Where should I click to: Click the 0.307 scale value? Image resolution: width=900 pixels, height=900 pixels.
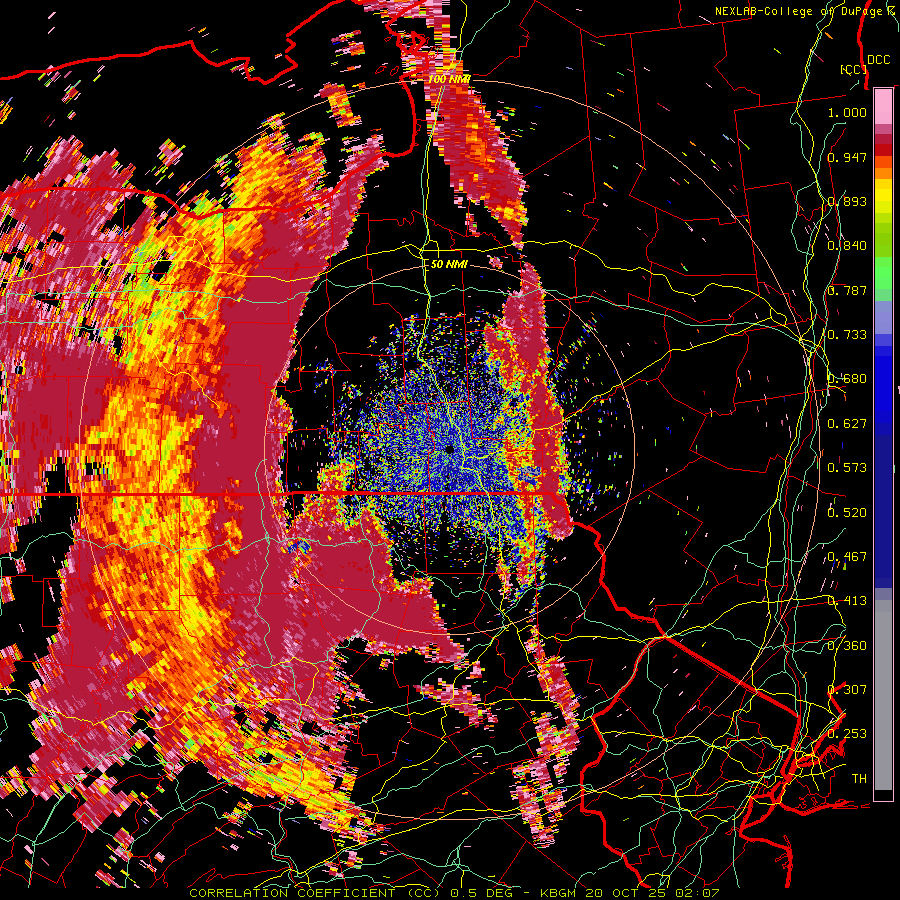pos(847,689)
